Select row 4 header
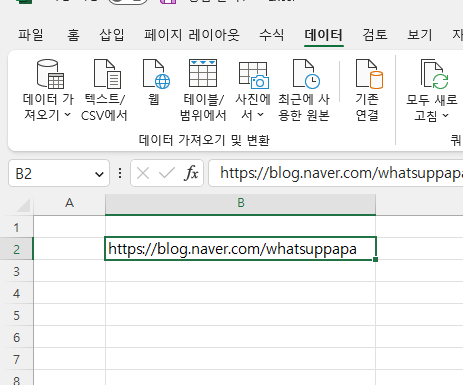Viewport: 463px width, 385px height. [x=16, y=293]
